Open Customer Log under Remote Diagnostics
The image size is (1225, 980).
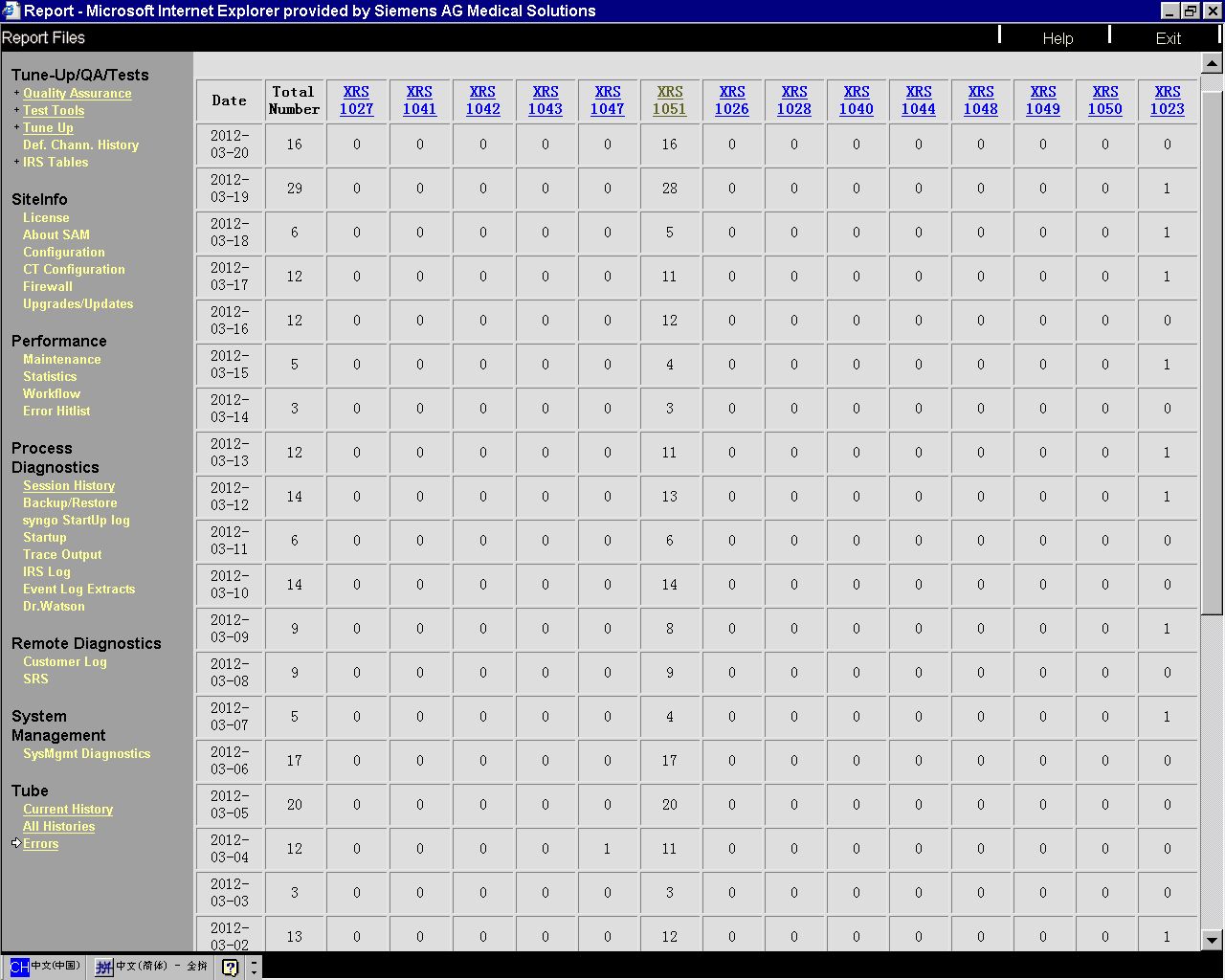coord(65,662)
